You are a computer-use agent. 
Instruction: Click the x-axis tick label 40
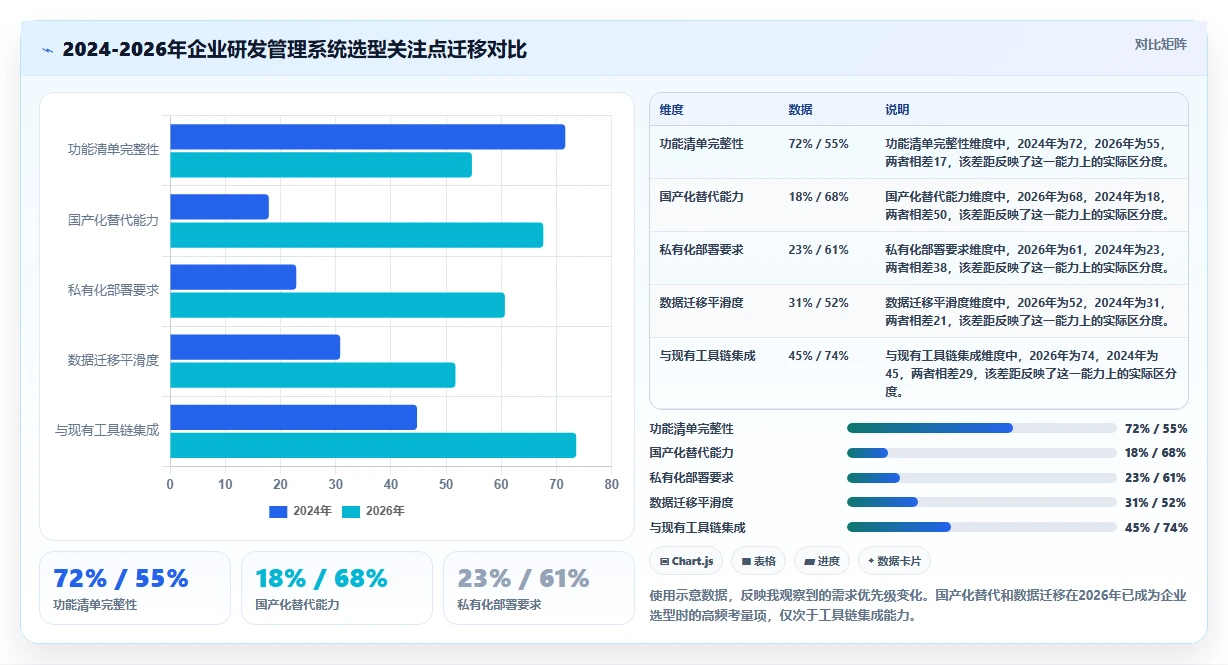click(391, 484)
